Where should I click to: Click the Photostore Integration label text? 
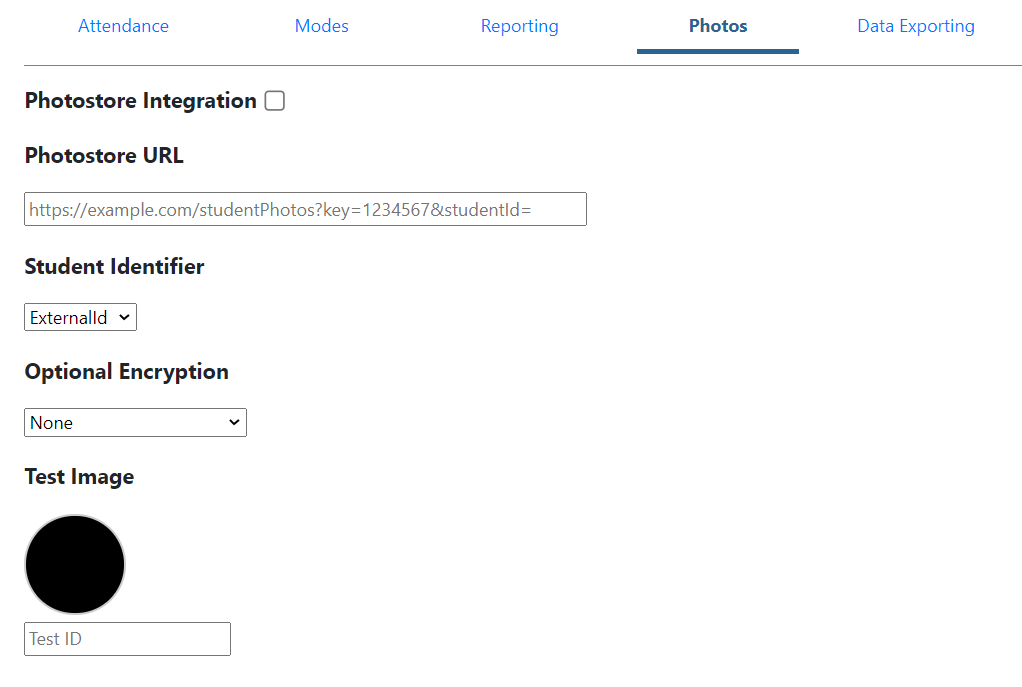coord(140,101)
